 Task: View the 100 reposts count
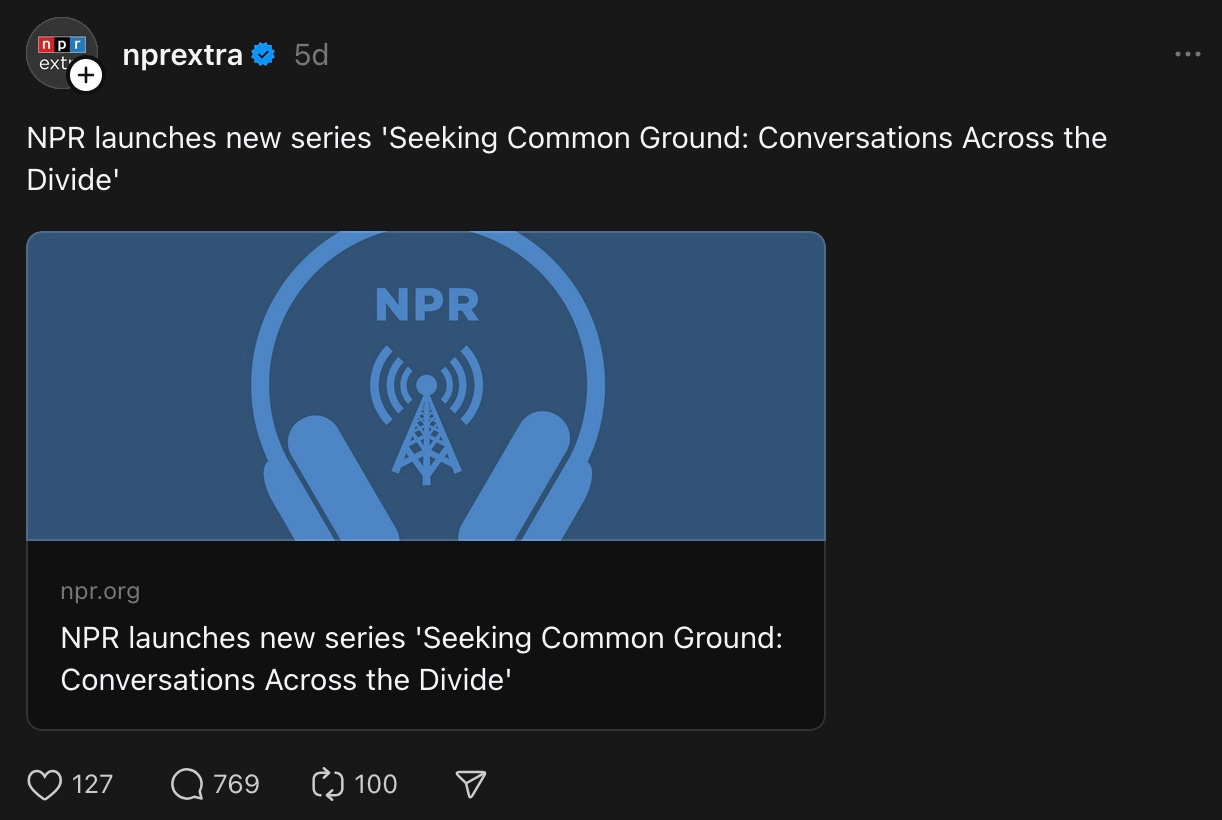coord(376,784)
